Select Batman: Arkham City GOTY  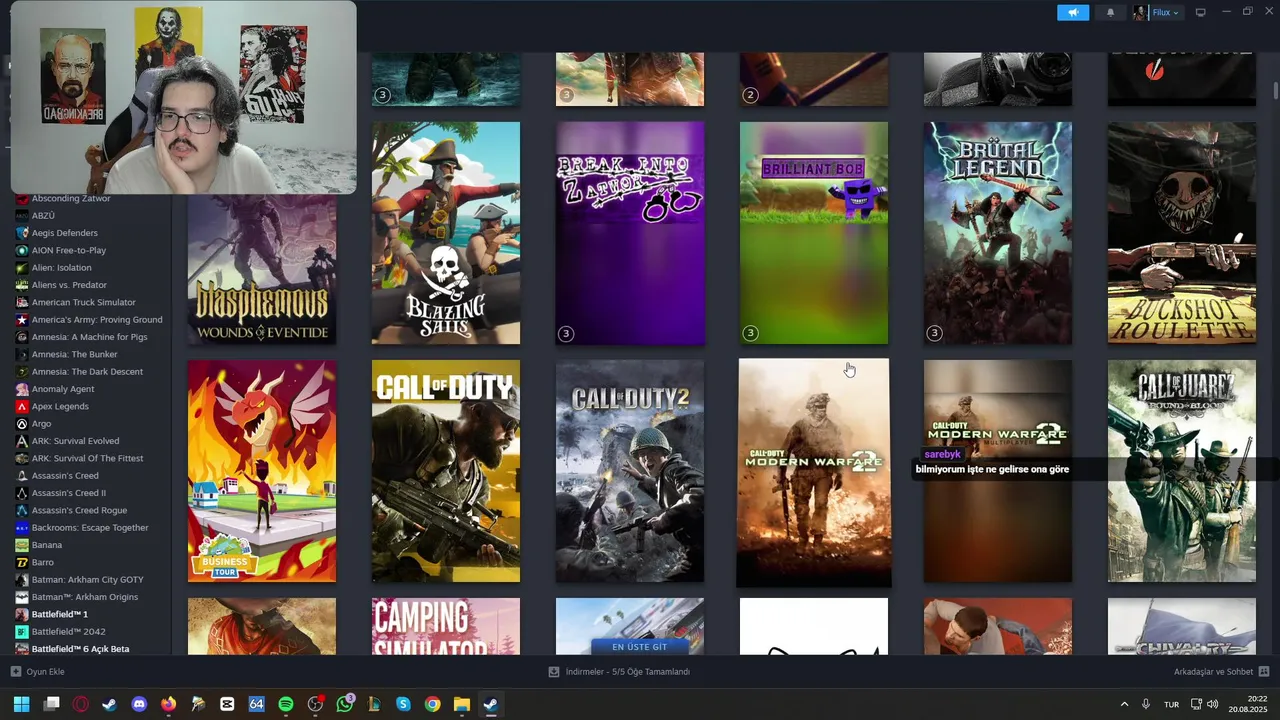click(88, 580)
